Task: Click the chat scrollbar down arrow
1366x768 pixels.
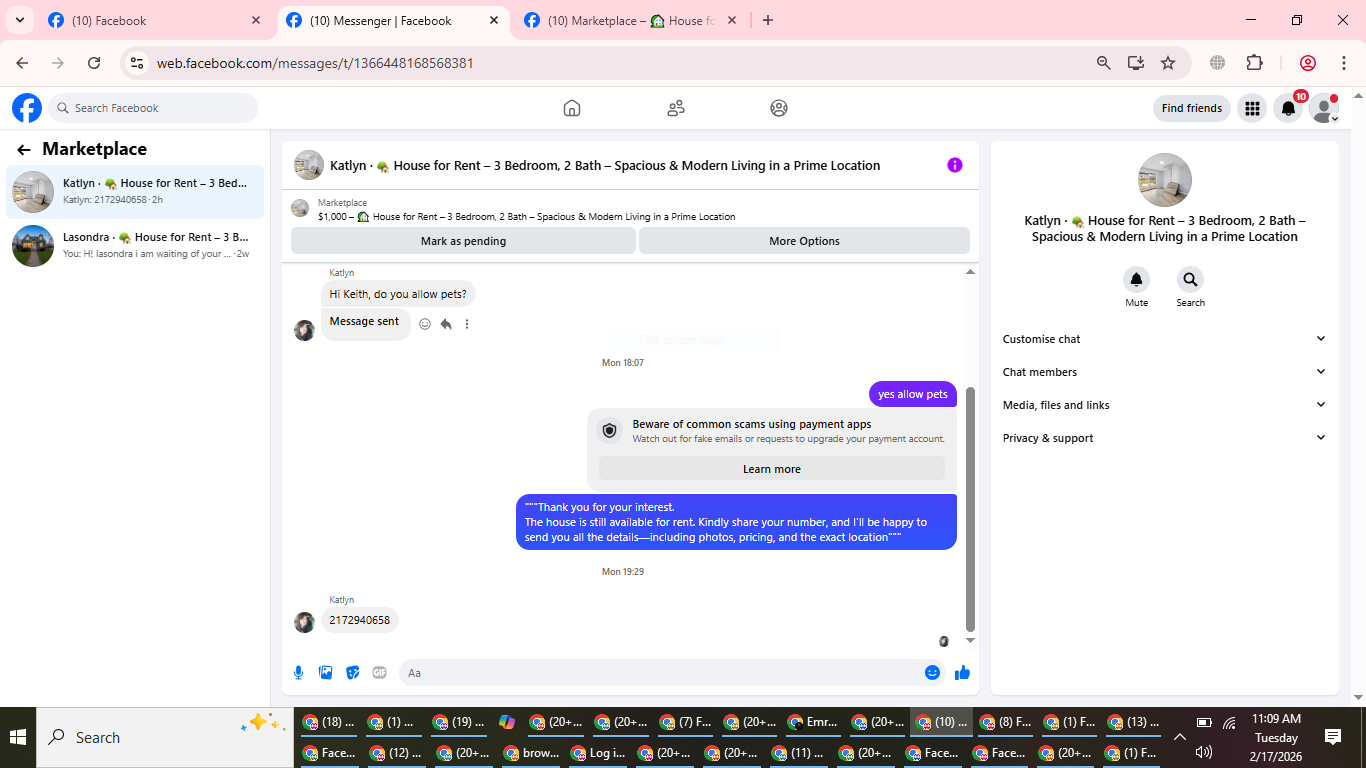Action: pyautogui.click(x=970, y=640)
